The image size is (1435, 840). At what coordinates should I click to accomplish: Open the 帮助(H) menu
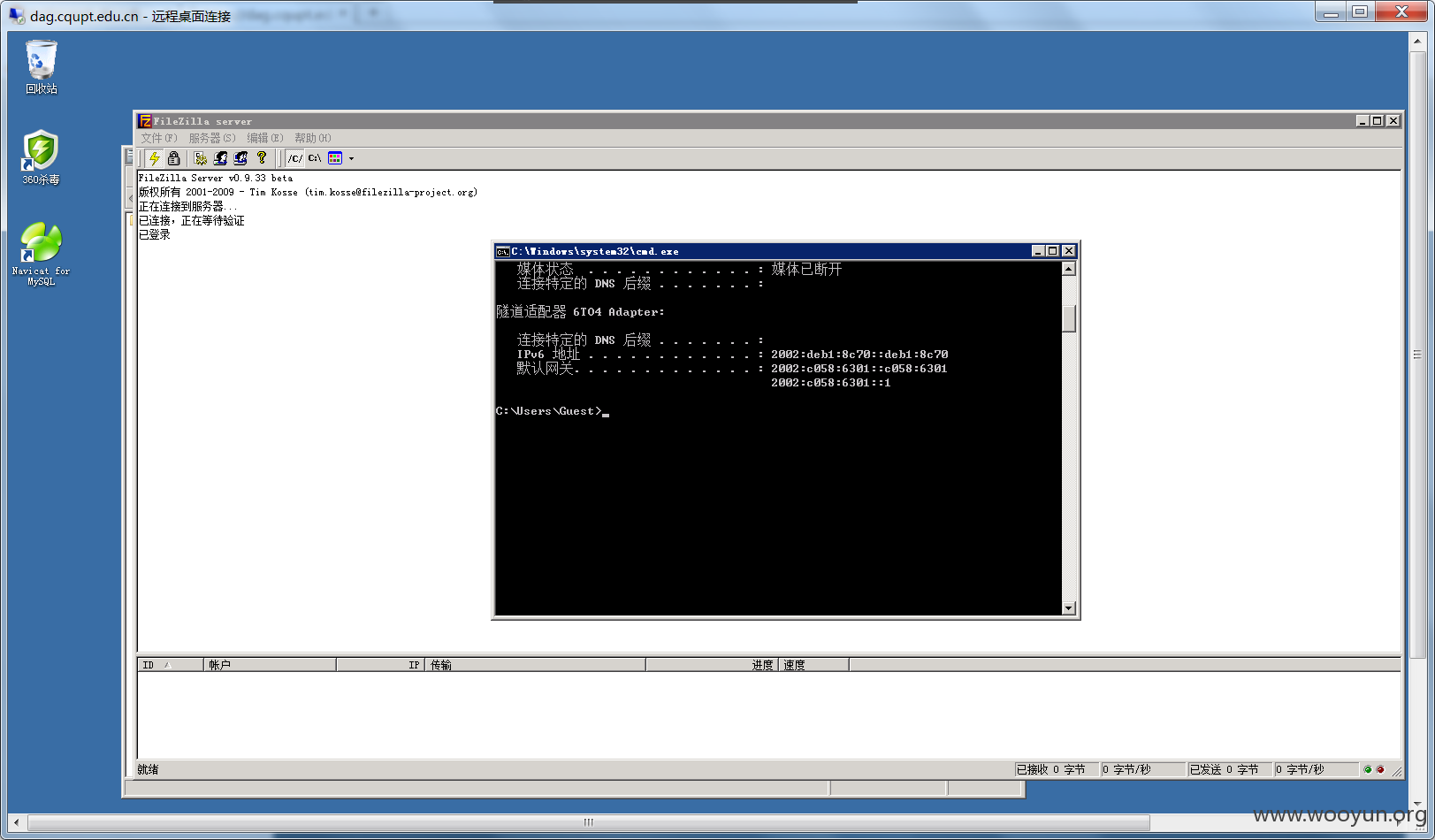[x=313, y=138]
